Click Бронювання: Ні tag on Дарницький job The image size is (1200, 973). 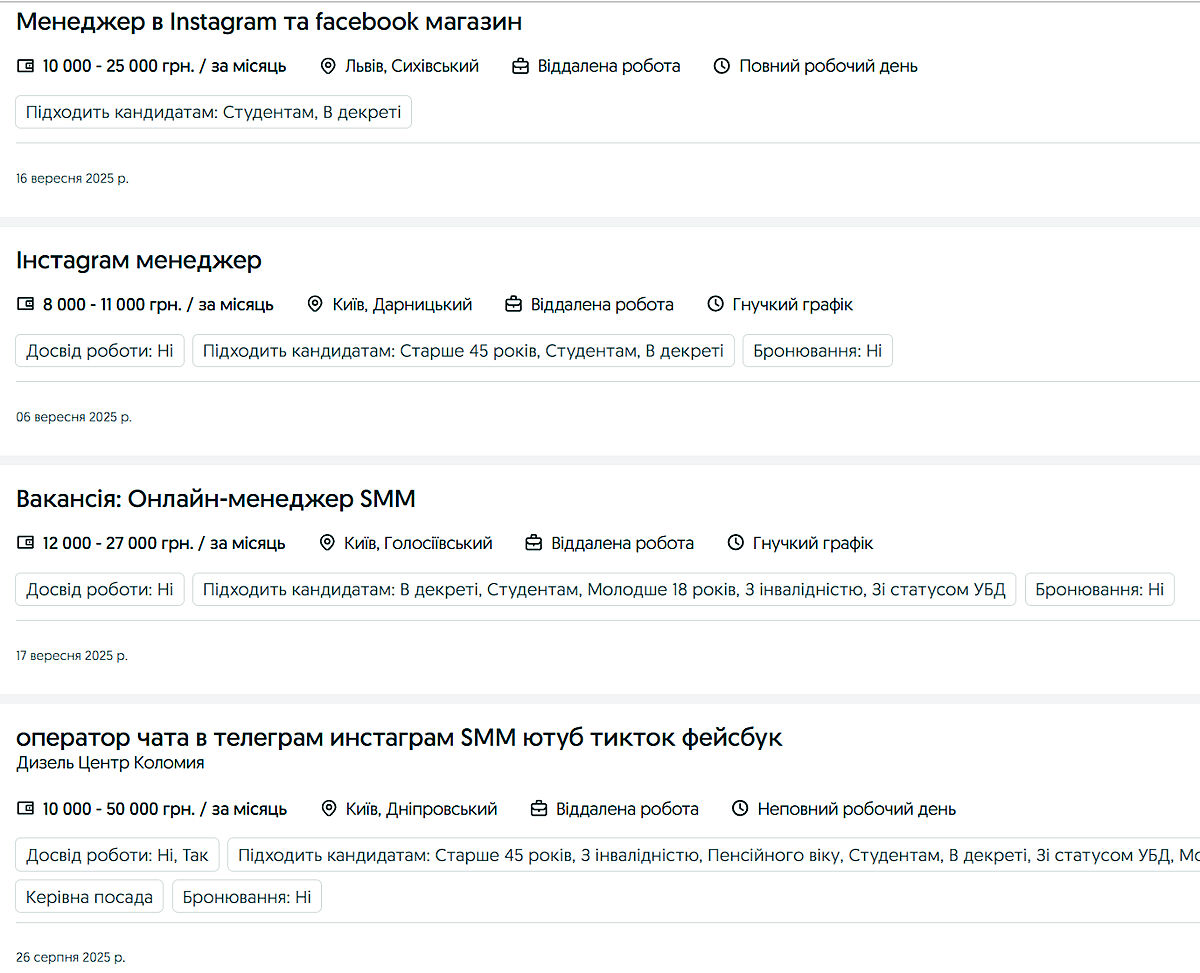[817, 351]
